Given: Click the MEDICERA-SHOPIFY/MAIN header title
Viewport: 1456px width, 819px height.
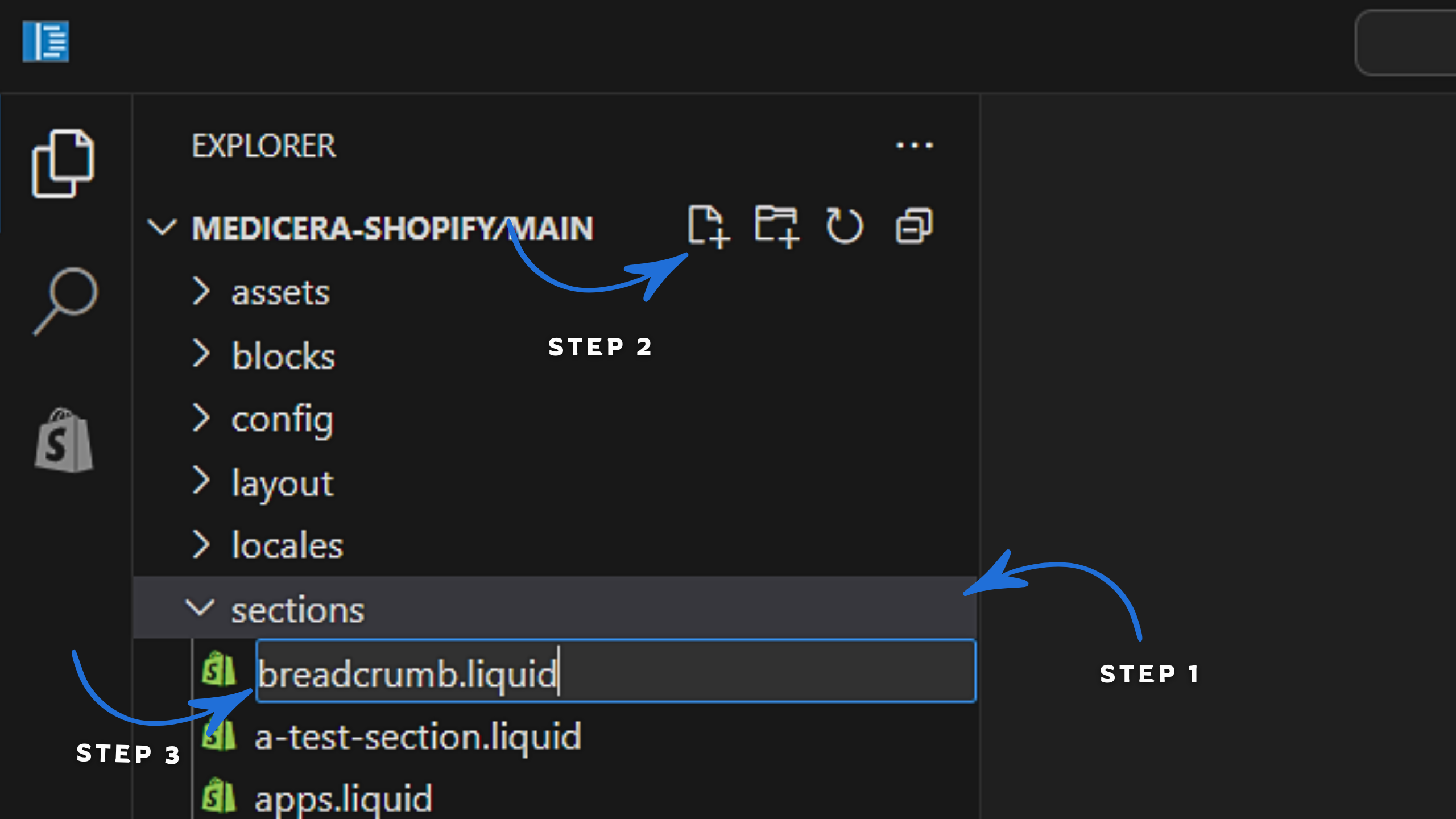Looking at the screenshot, I should (x=392, y=229).
